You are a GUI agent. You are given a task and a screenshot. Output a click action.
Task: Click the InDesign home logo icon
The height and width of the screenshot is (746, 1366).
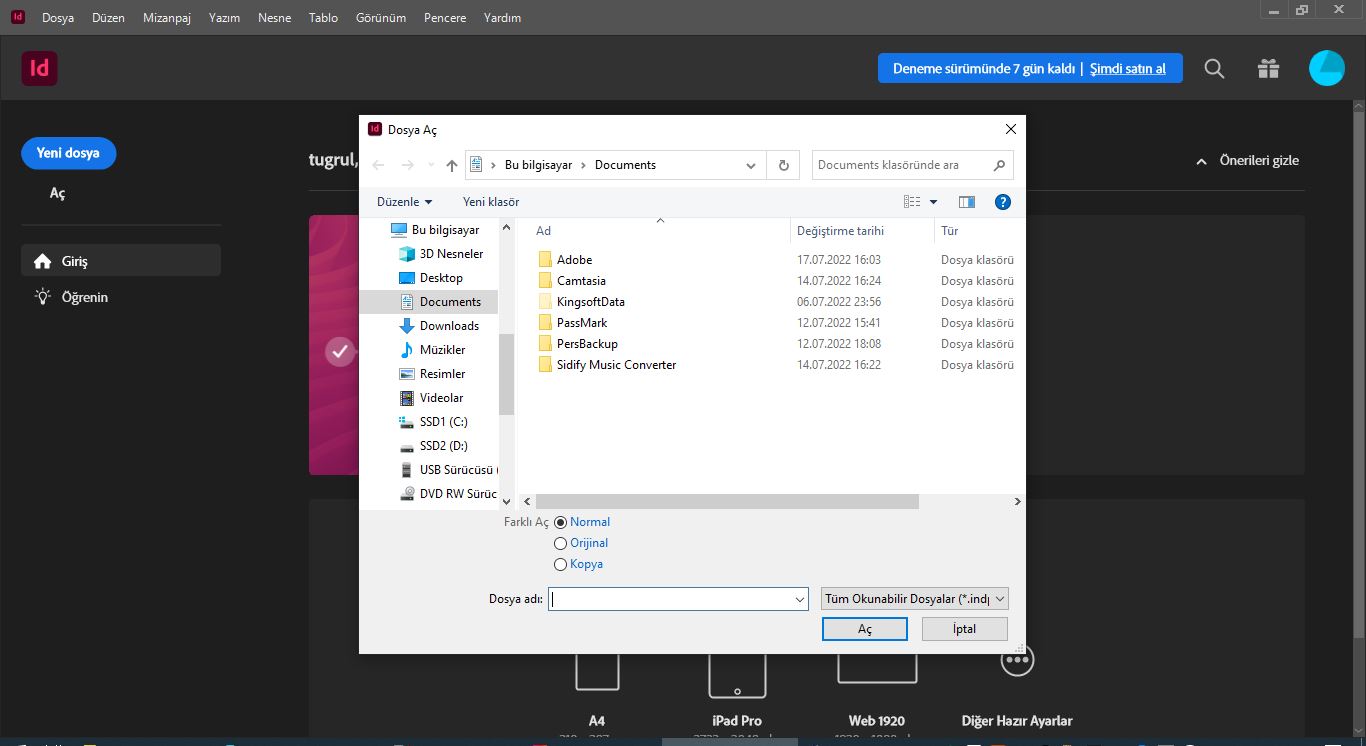point(39,68)
